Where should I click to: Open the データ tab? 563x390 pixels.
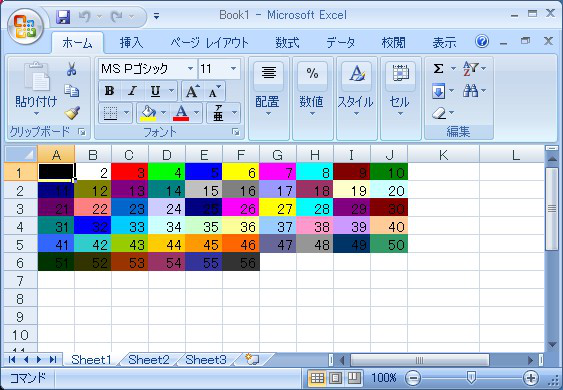[340, 43]
